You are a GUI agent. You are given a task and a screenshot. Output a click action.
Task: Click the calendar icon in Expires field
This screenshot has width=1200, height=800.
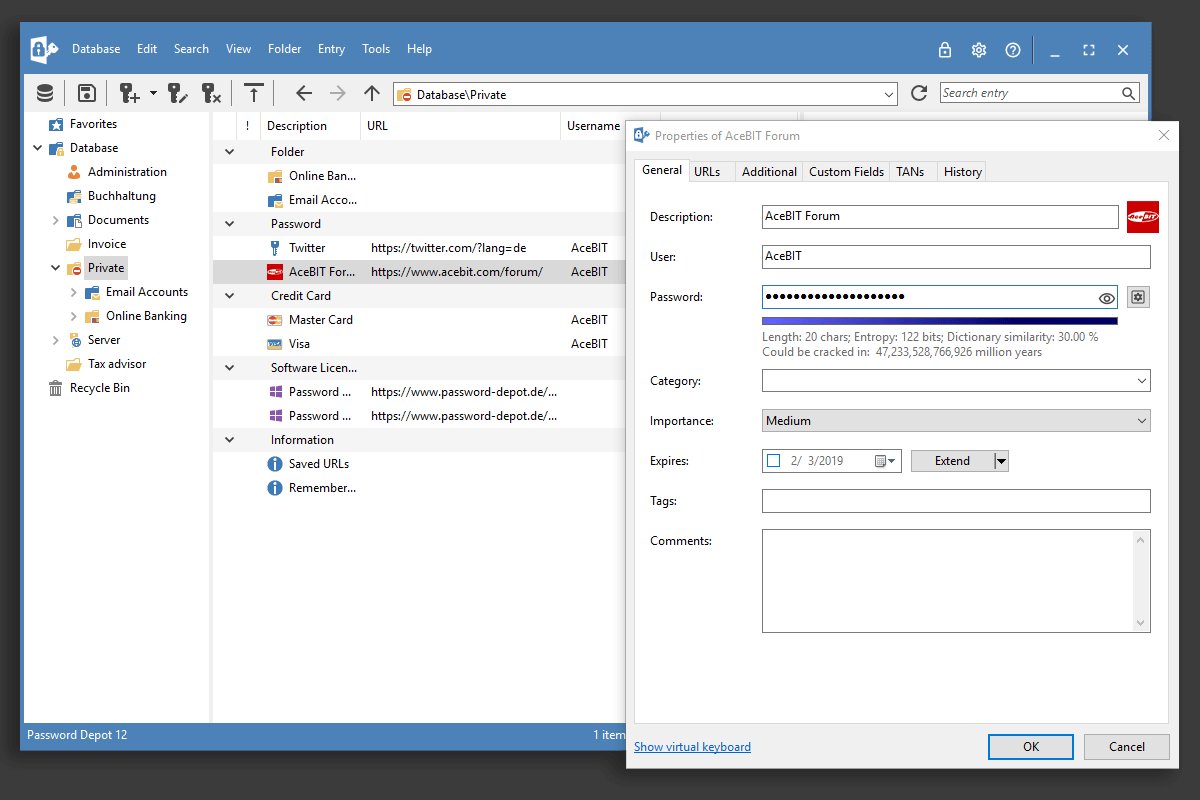885,461
